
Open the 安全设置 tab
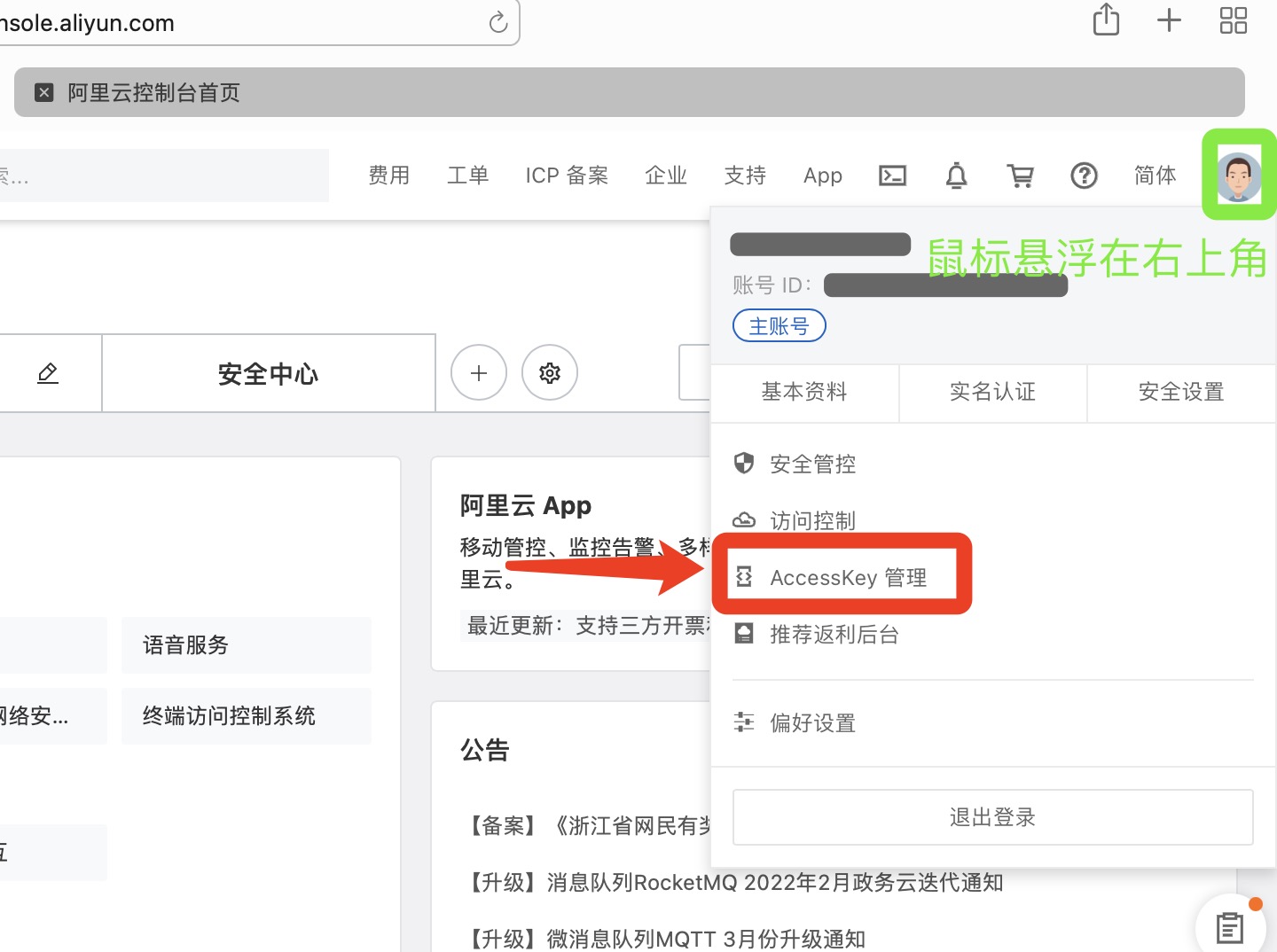[x=1181, y=392]
